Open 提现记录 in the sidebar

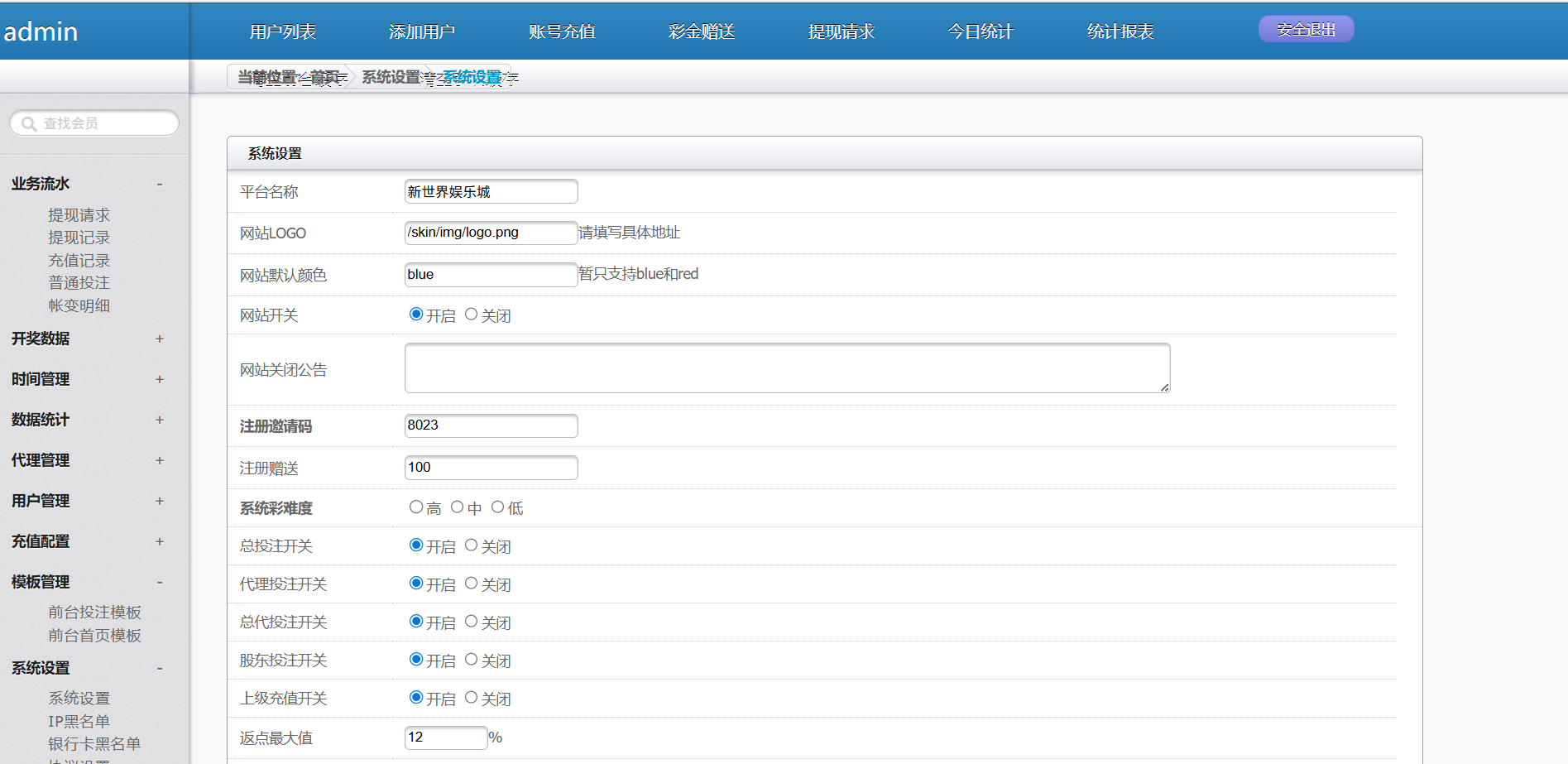79,238
